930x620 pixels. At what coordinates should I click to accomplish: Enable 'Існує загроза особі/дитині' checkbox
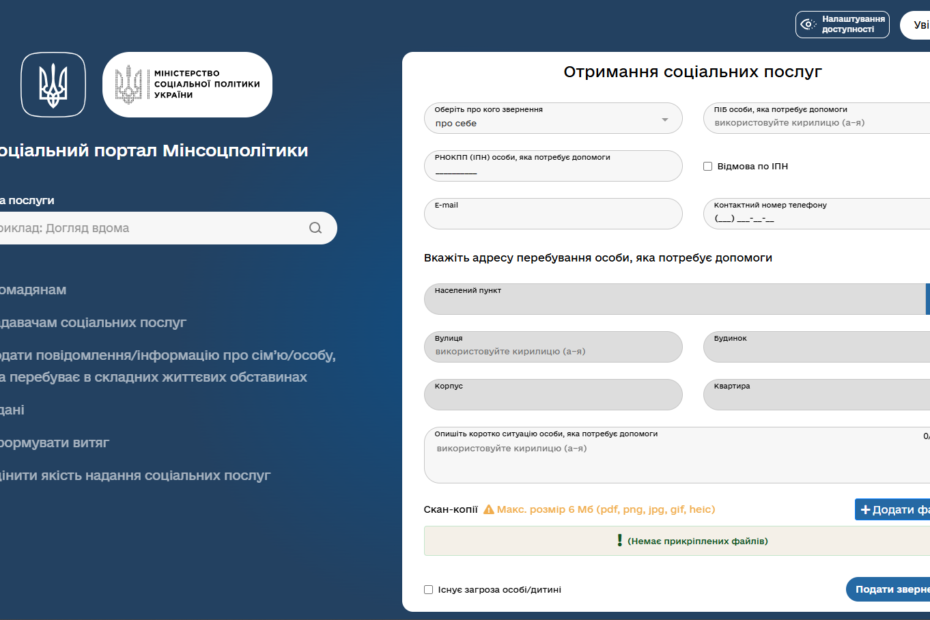tap(429, 590)
